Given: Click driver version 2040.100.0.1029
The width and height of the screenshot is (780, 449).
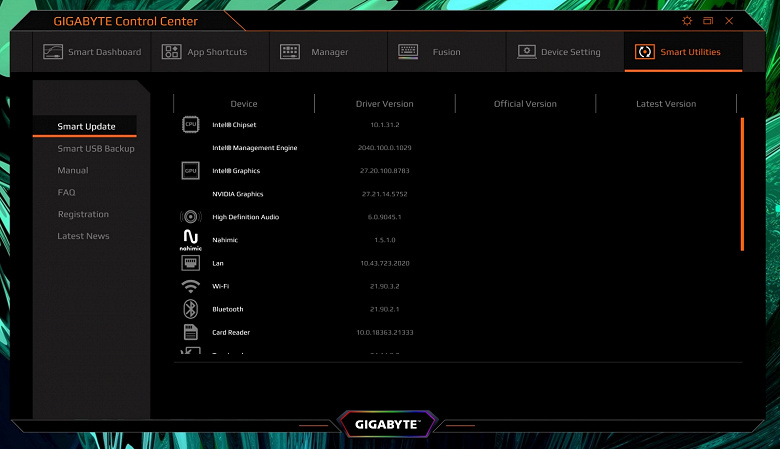Looking at the screenshot, I should pyautogui.click(x=385, y=148).
